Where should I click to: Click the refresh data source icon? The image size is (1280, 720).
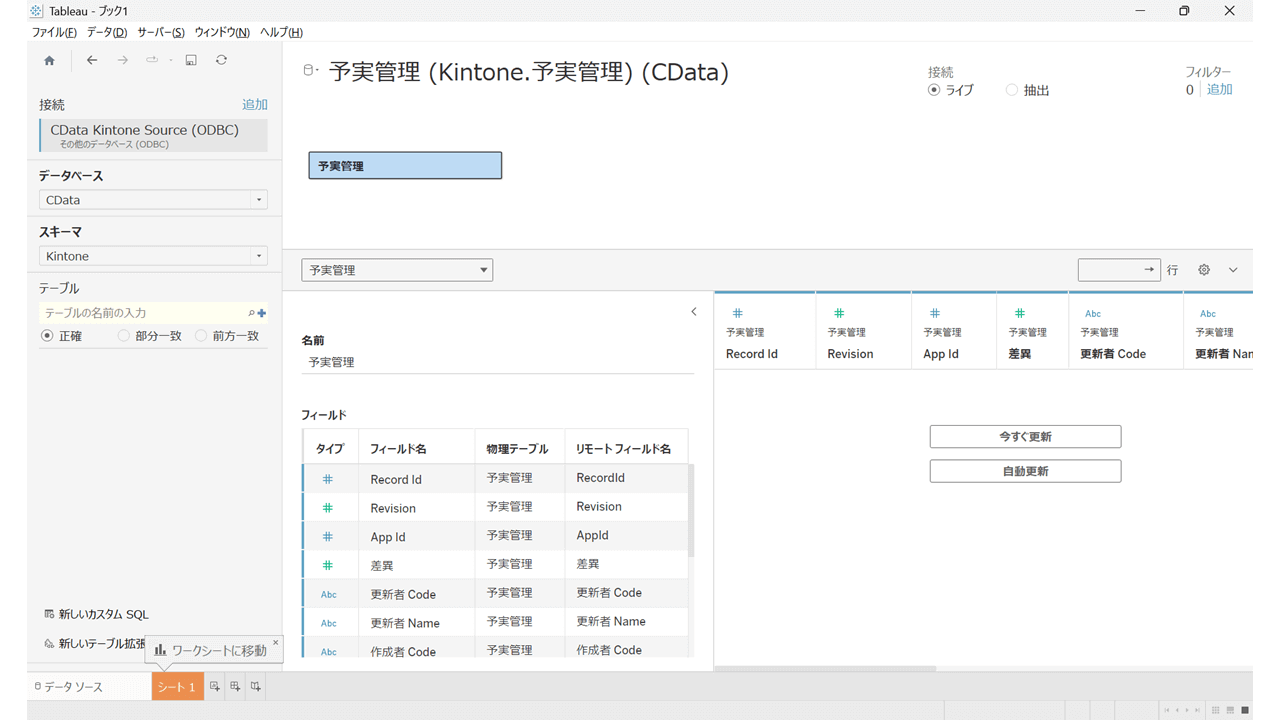point(221,60)
